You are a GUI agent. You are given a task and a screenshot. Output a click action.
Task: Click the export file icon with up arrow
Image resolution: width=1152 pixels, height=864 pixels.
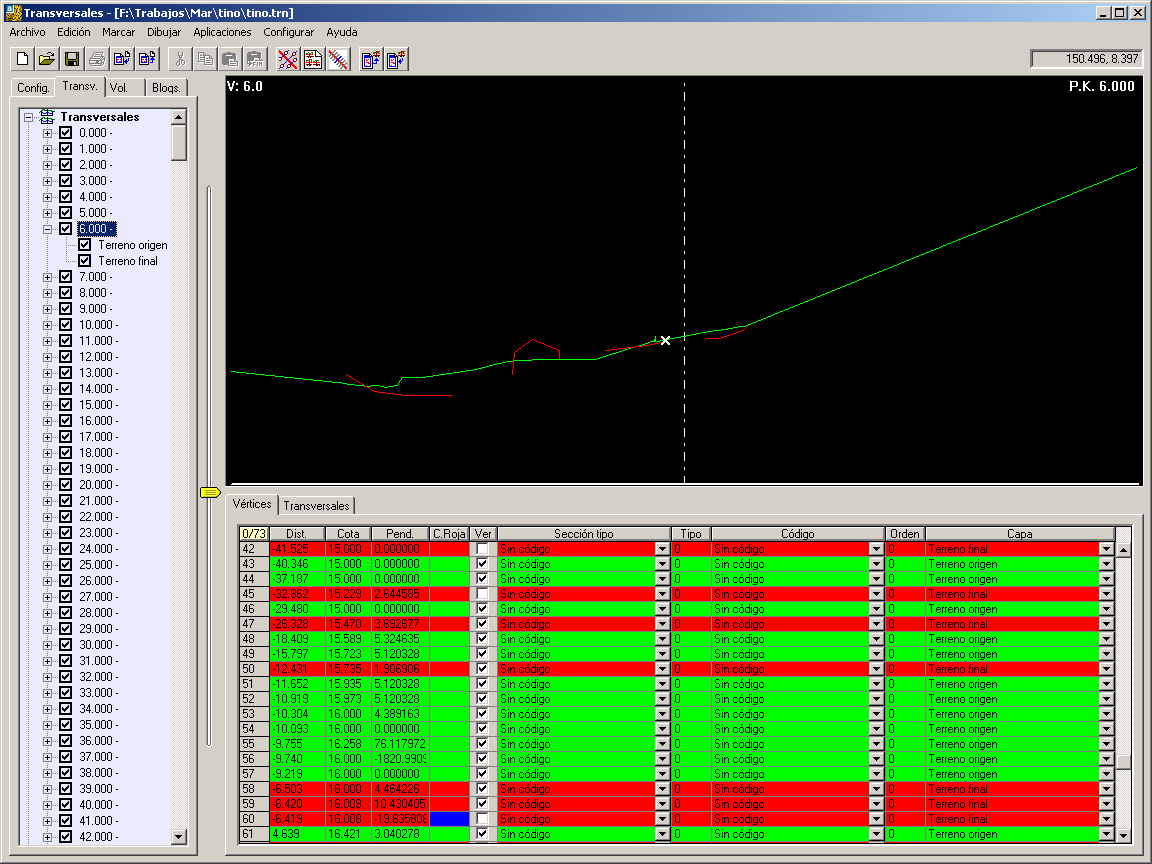pos(147,60)
